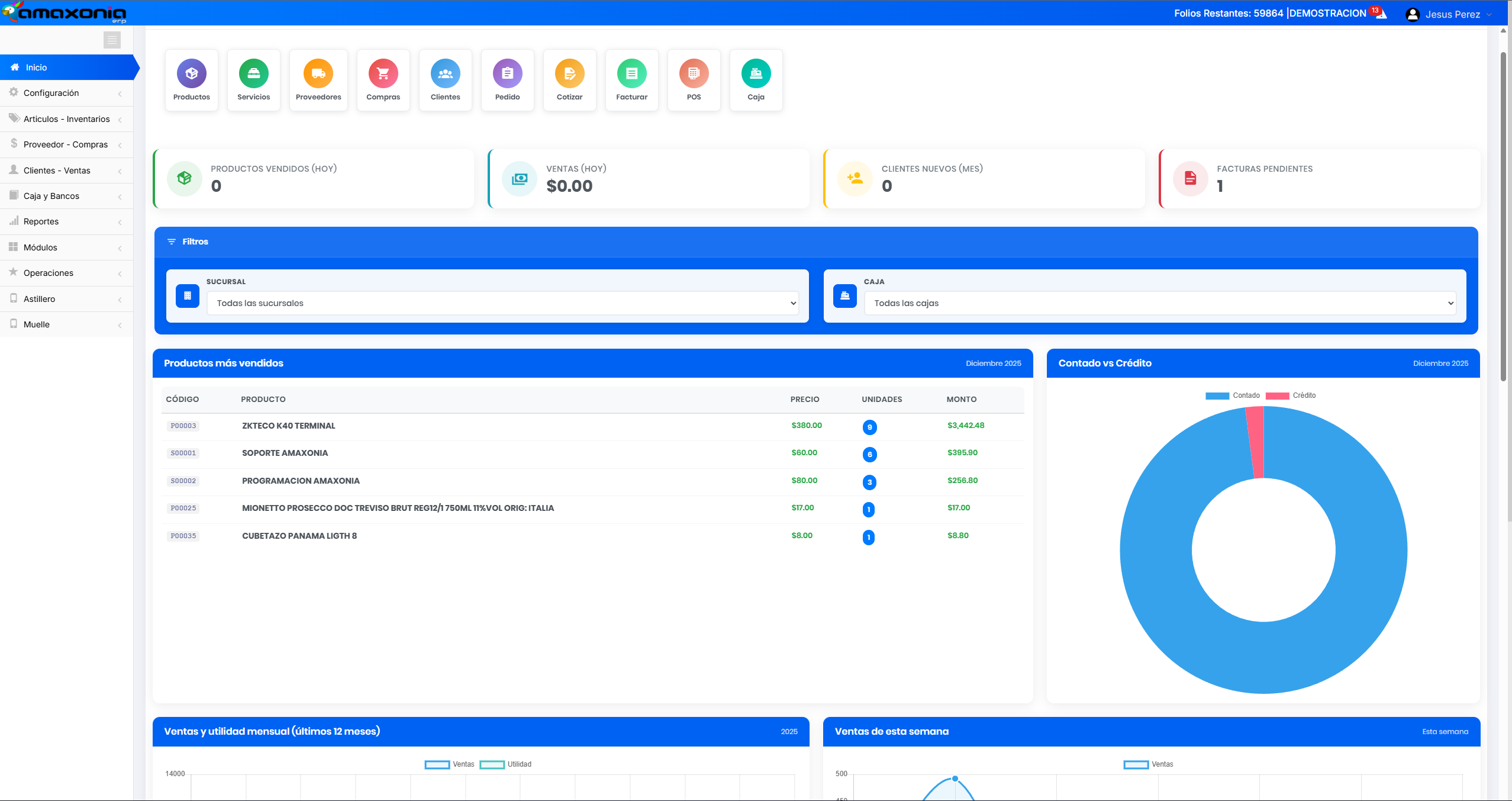Viewport: 1512px width, 801px height.
Task: Open the POS terminal icon
Action: coord(693,74)
